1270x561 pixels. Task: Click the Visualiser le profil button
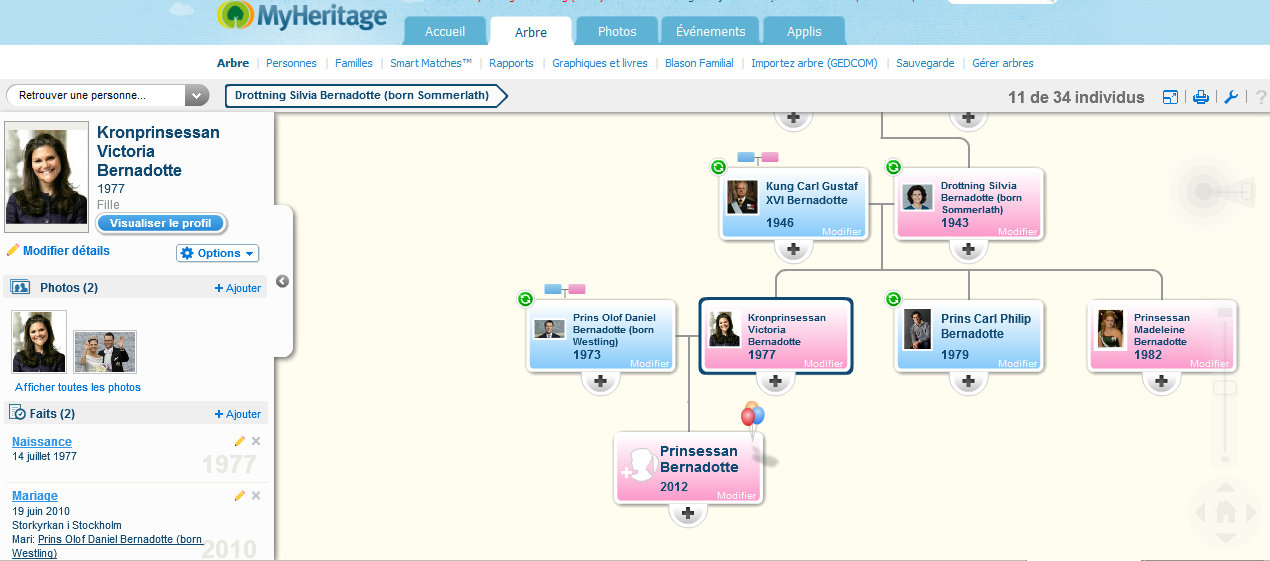160,223
